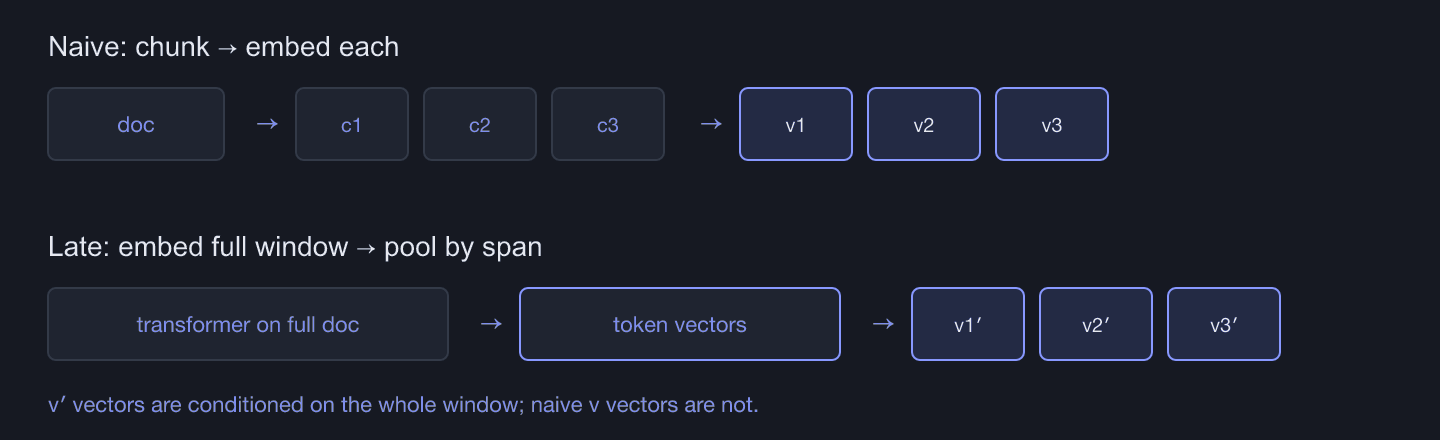Image resolution: width=1440 pixels, height=440 pixels.
Task: Click the doc box
Action: point(136,124)
